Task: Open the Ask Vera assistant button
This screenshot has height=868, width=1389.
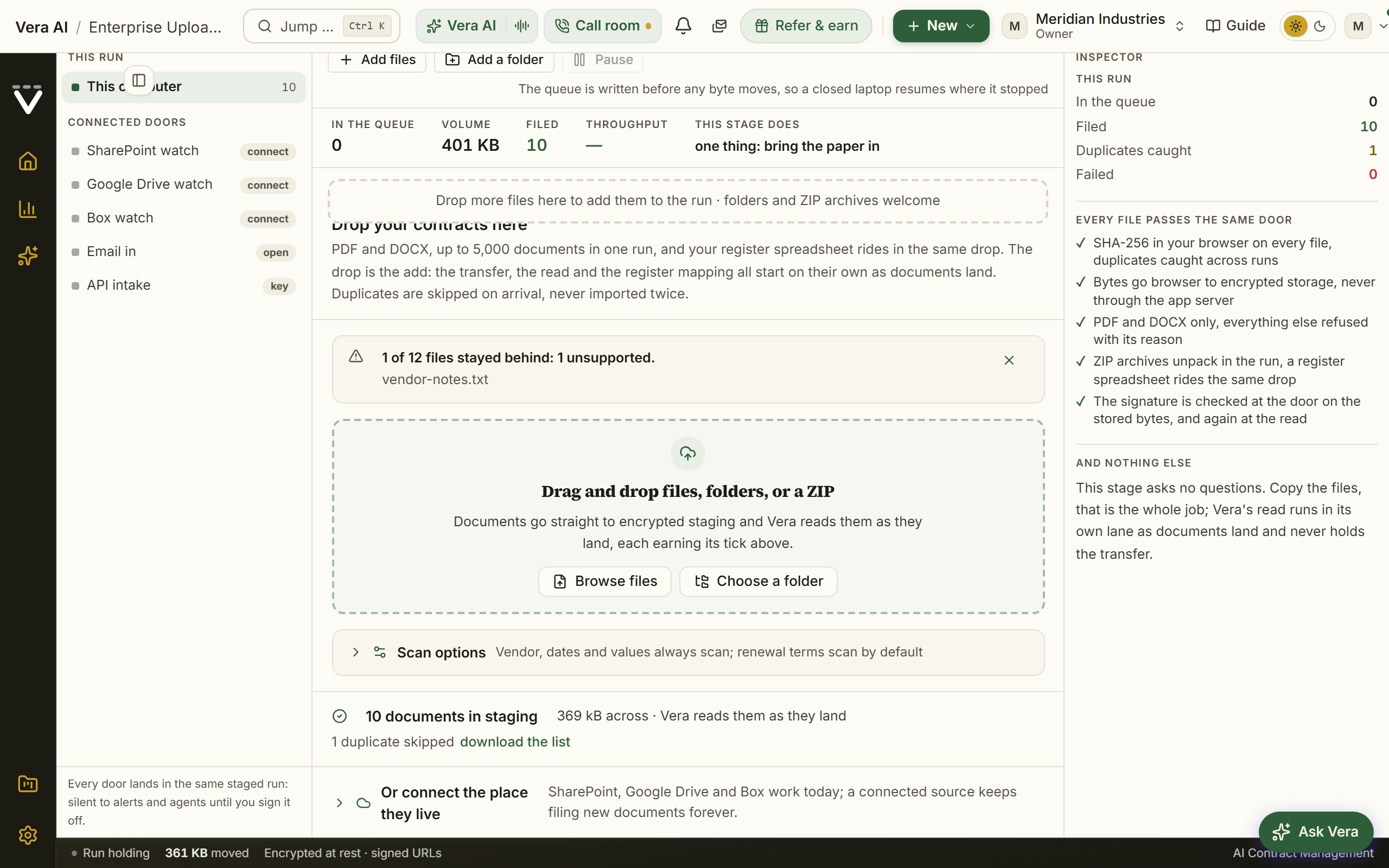Action: 1316,831
